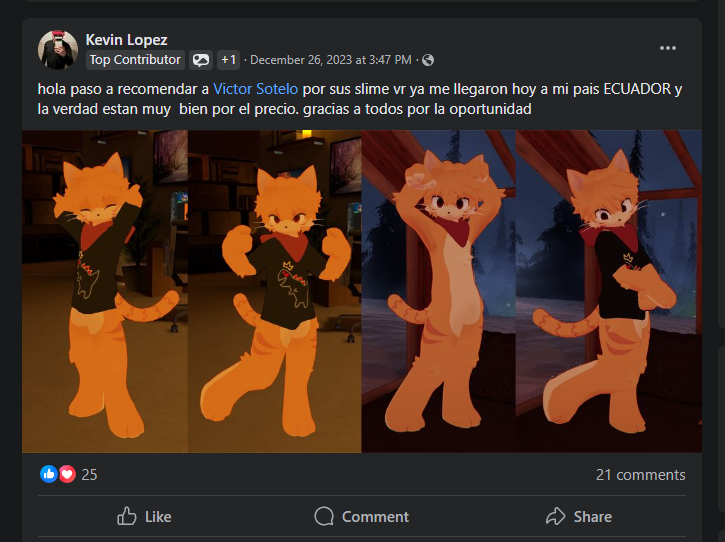Open third photo of cat on night background
725x542 pixels.
coord(438,290)
